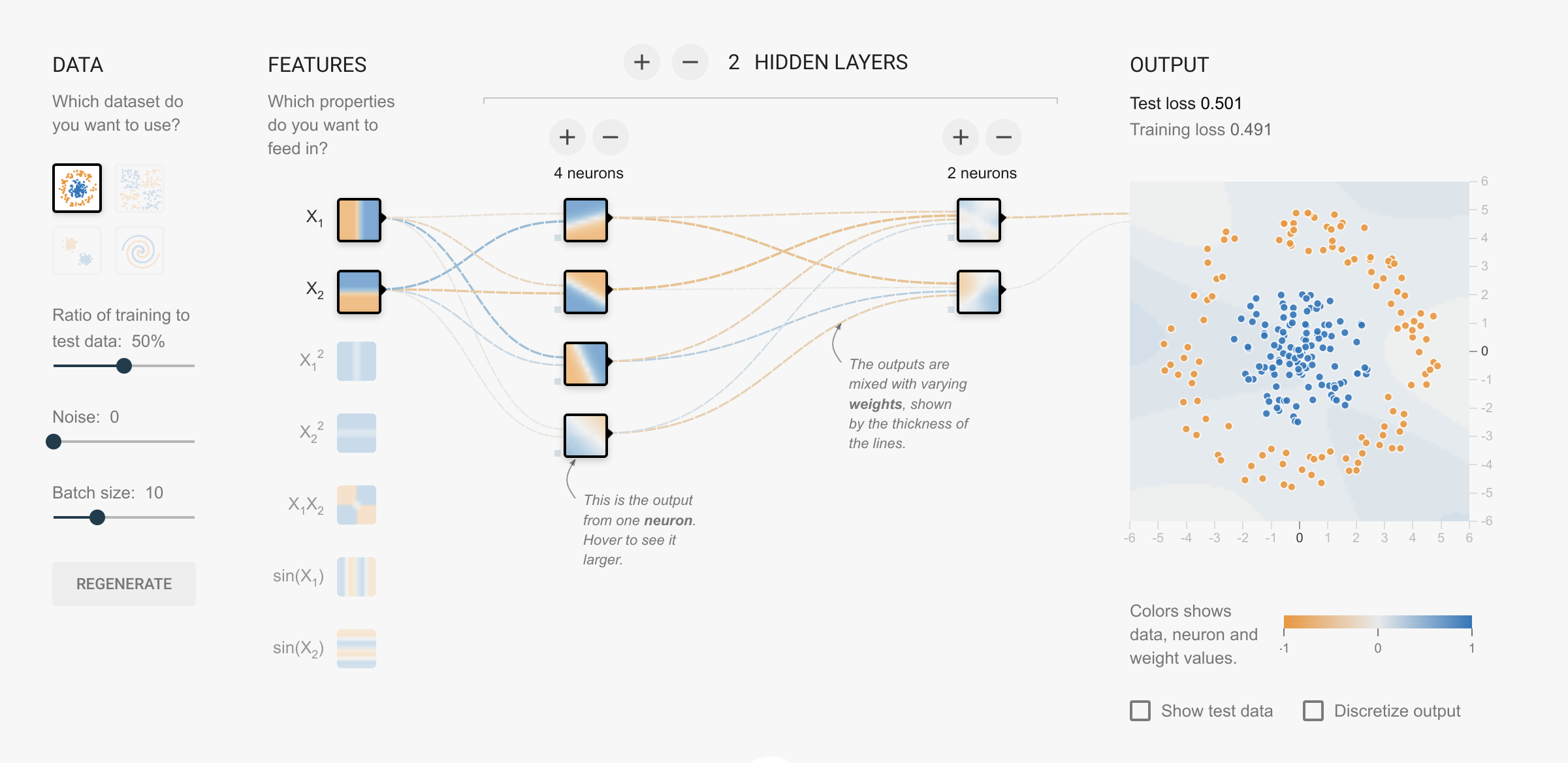Viewport: 1568px width, 763px height.
Task: Pick the two Gaussian clusters dataset
Action: 77,251
